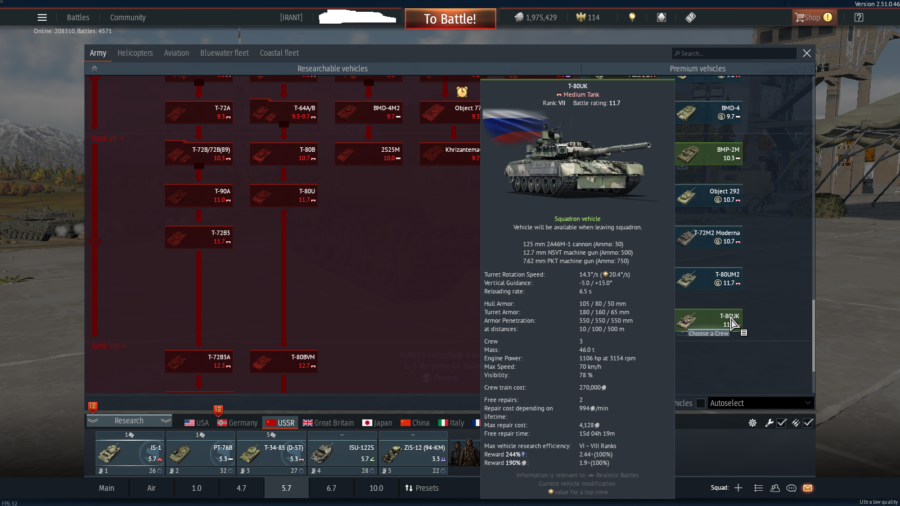This screenshot has height=506, width=900.
Task: Expand the Research dropdown panel
Action: click(x=129, y=421)
